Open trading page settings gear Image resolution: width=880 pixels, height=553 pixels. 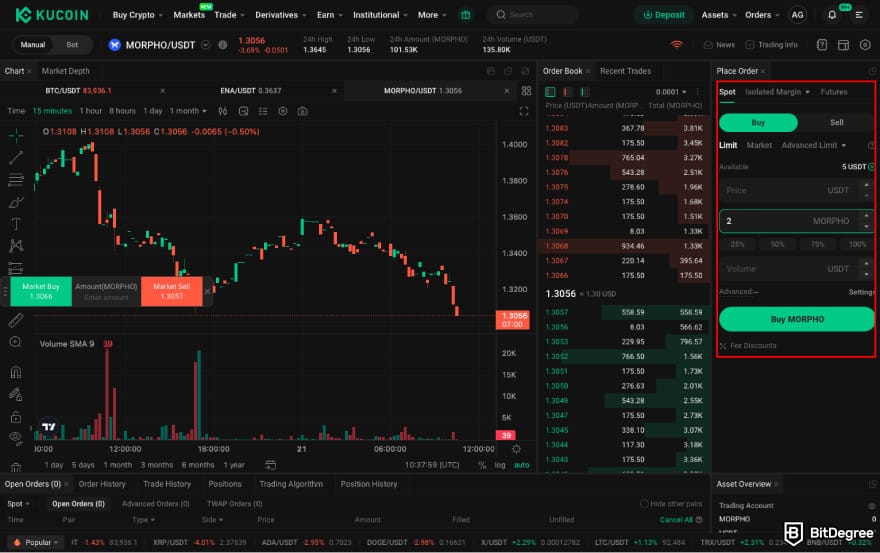coord(865,45)
